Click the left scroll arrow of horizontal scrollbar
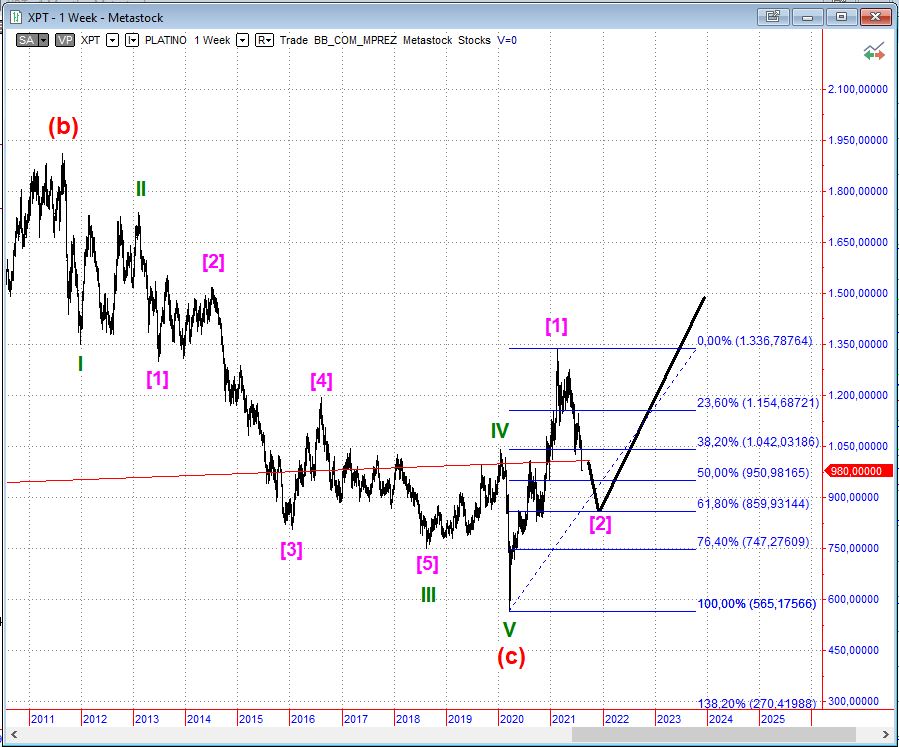This screenshot has width=899, height=747. click(x=14, y=734)
